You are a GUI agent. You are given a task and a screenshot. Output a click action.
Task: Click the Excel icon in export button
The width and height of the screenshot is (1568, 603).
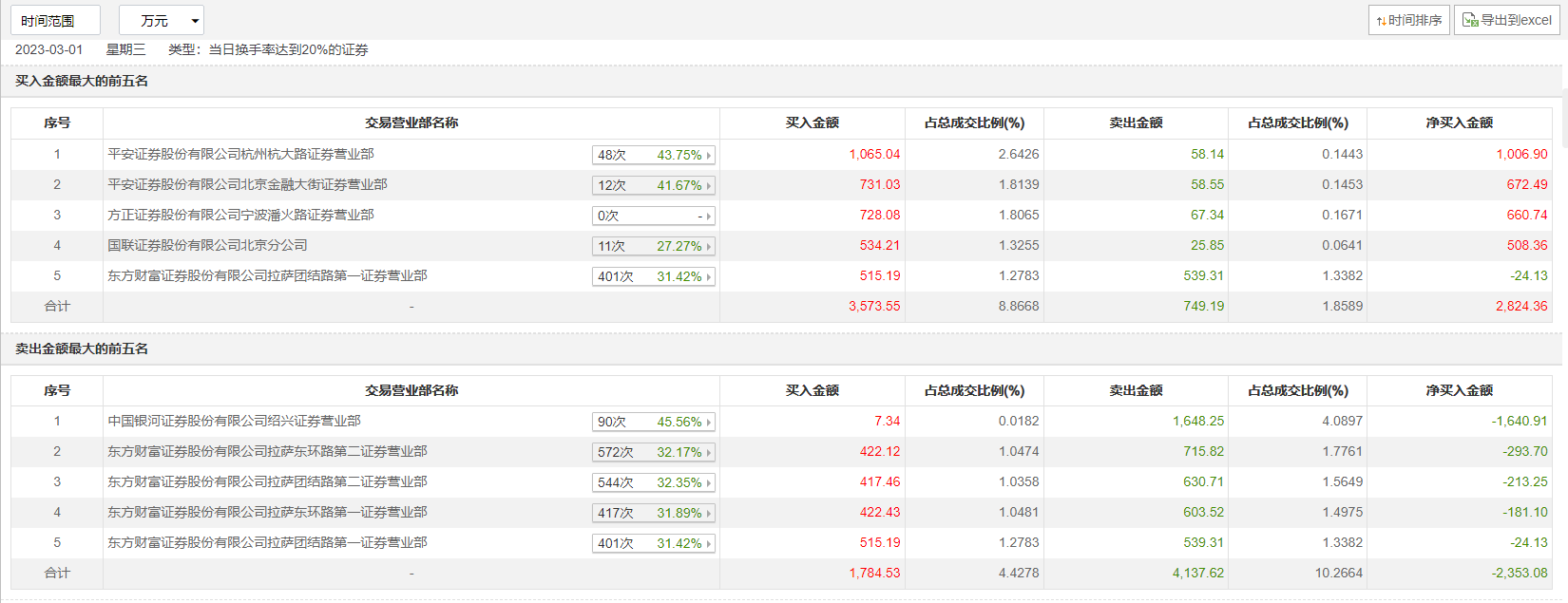click(1470, 20)
